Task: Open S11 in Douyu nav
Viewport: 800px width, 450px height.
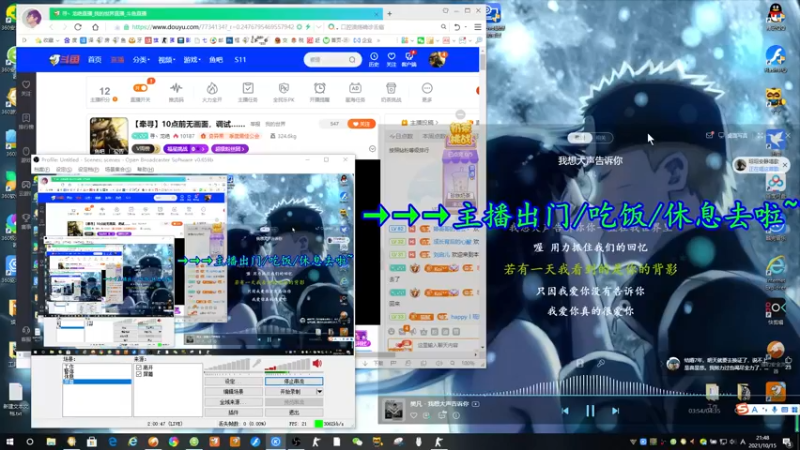Action: coord(240,60)
